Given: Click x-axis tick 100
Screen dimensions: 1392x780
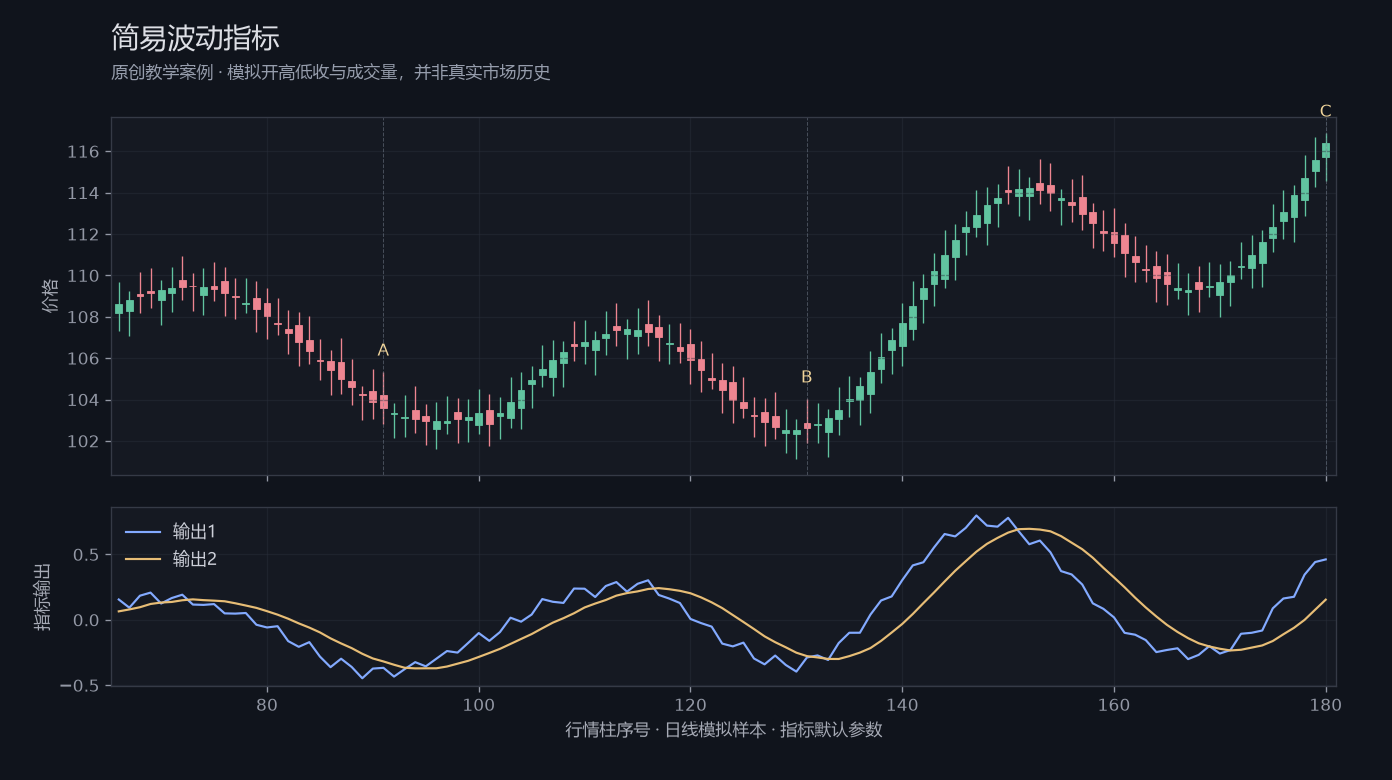Looking at the screenshot, I should click(479, 704).
